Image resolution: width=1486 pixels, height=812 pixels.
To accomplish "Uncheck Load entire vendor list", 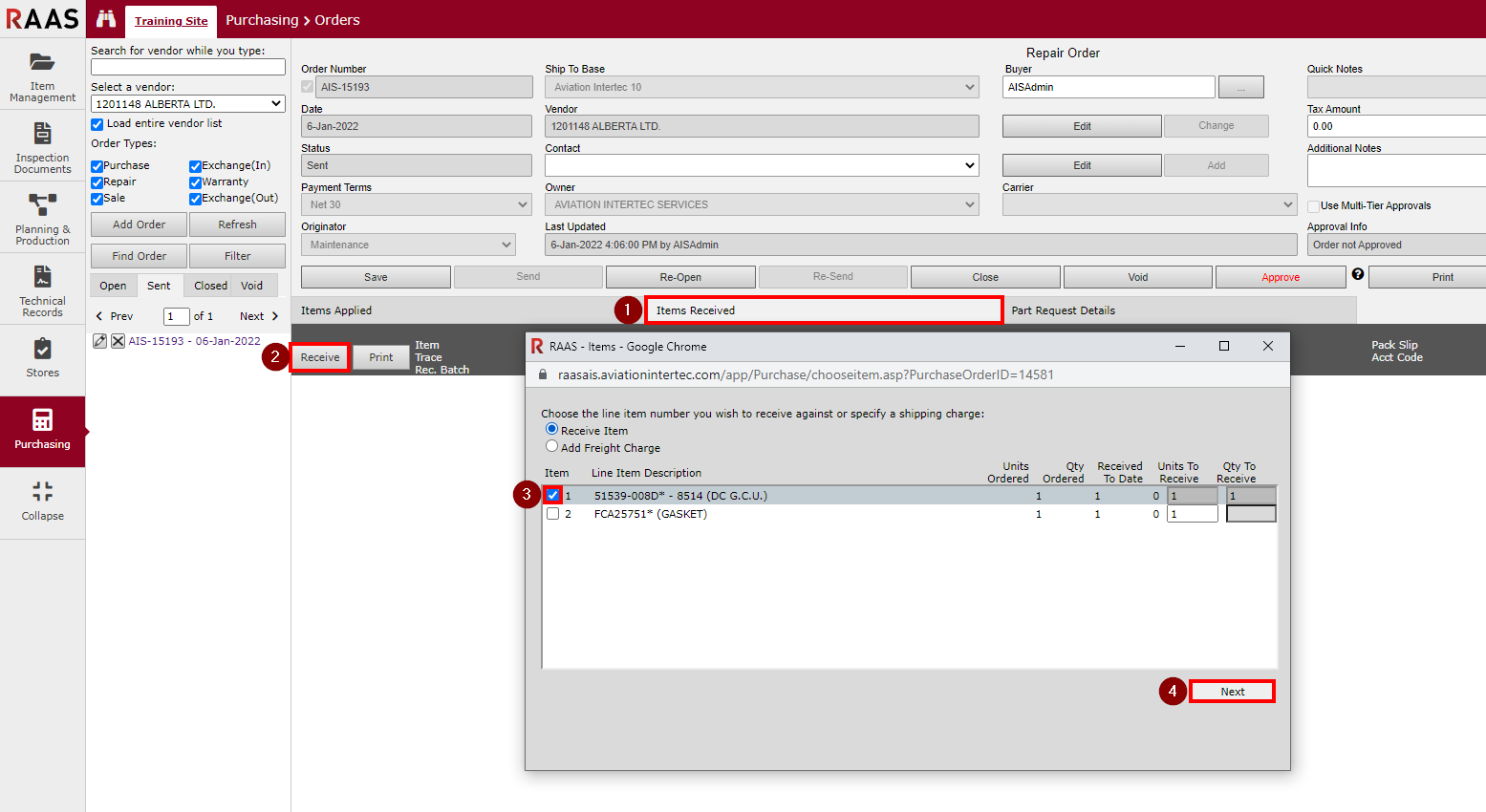I will pos(97,124).
